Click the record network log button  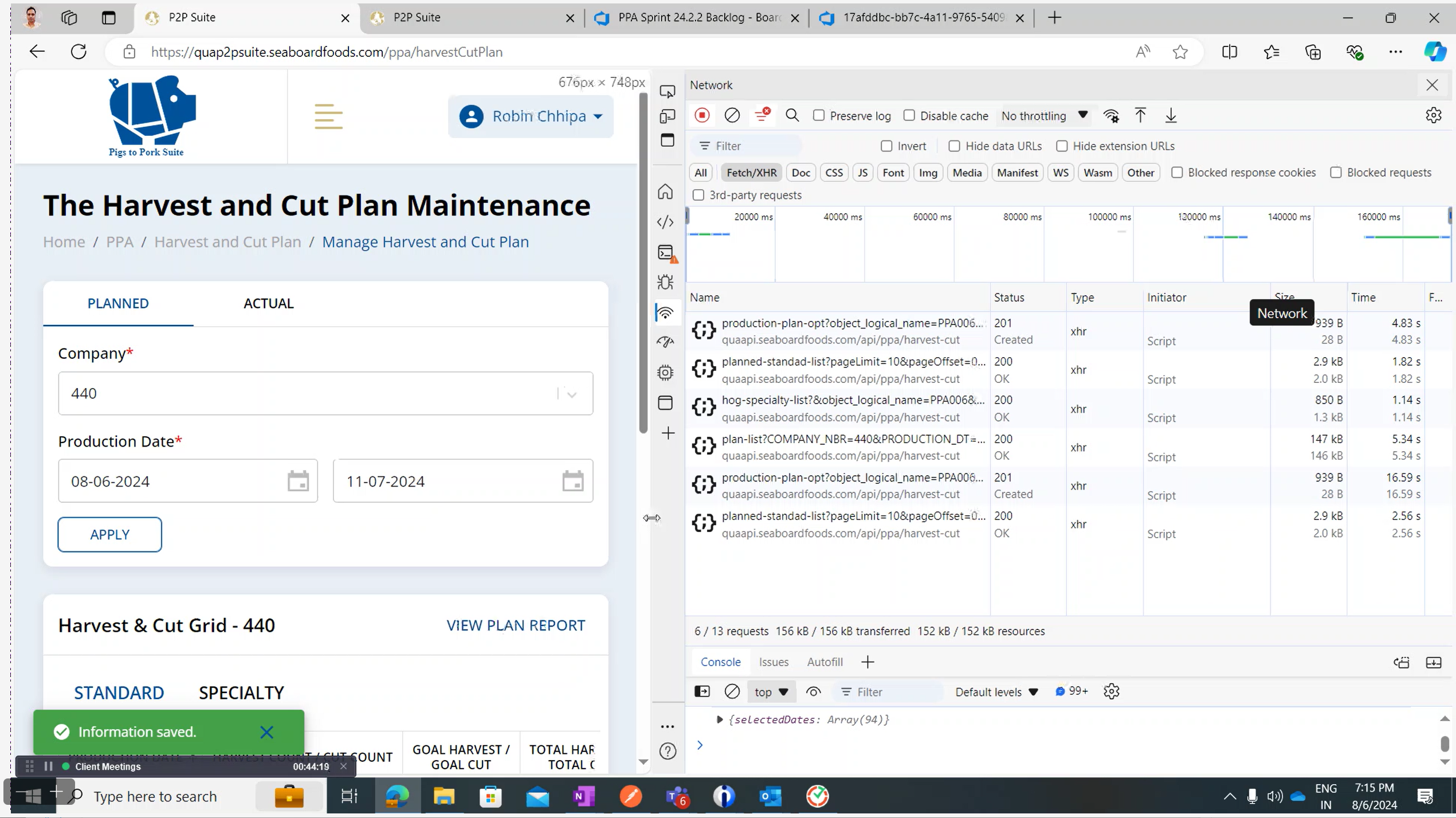click(702, 115)
